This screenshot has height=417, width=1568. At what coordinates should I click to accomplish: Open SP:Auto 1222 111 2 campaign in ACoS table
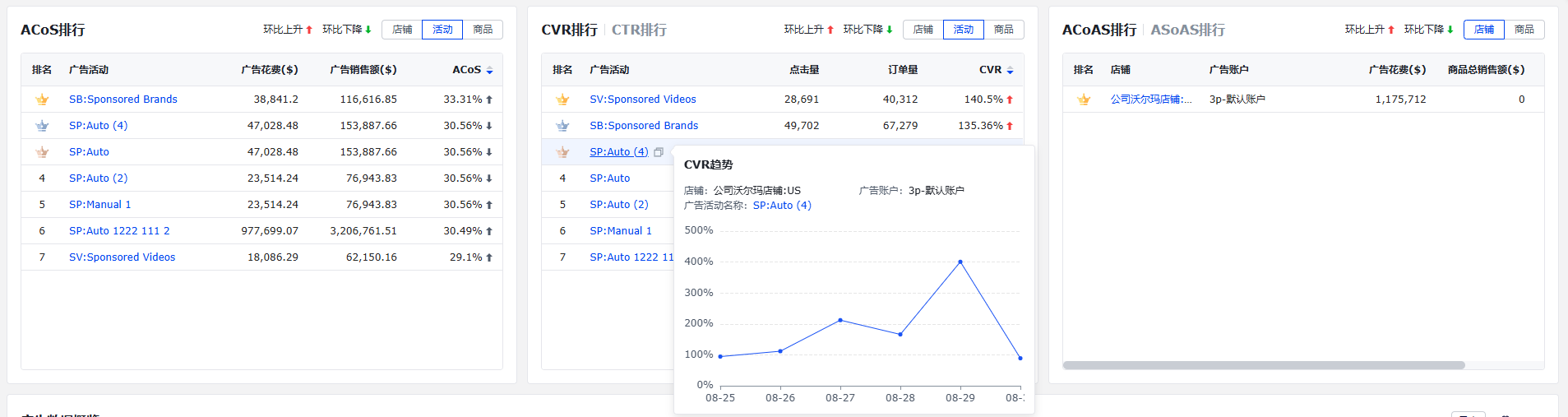click(x=119, y=231)
